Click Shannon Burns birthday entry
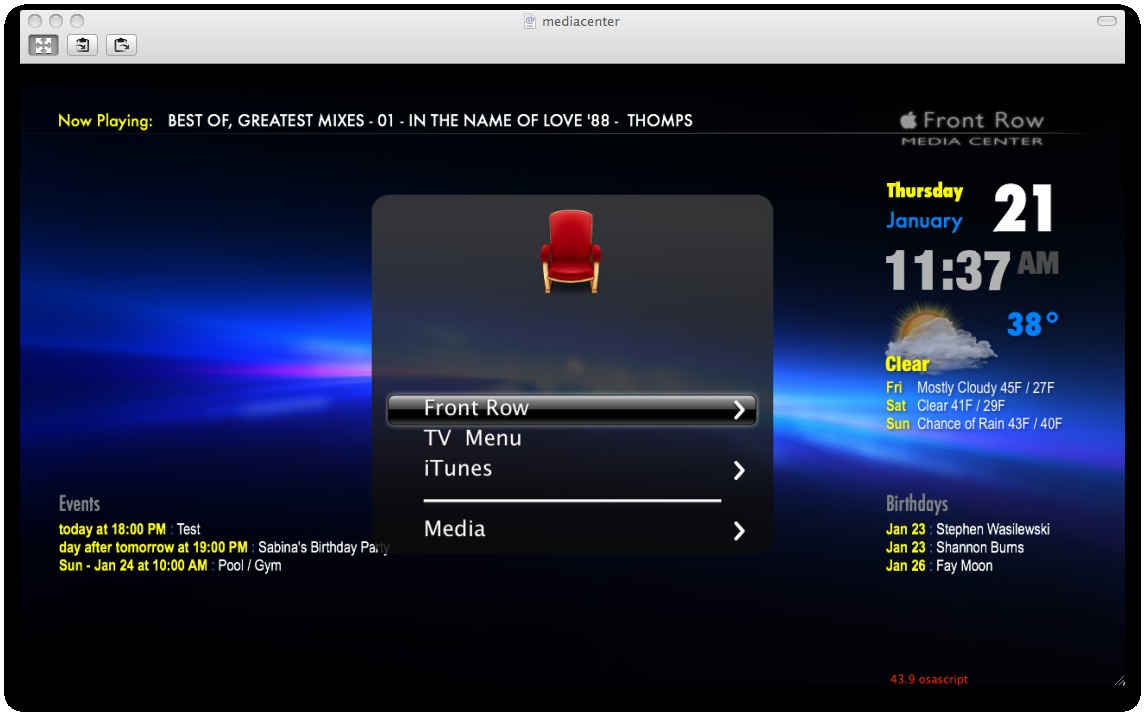The width and height of the screenshot is (1145, 716). tap(954, 547)
